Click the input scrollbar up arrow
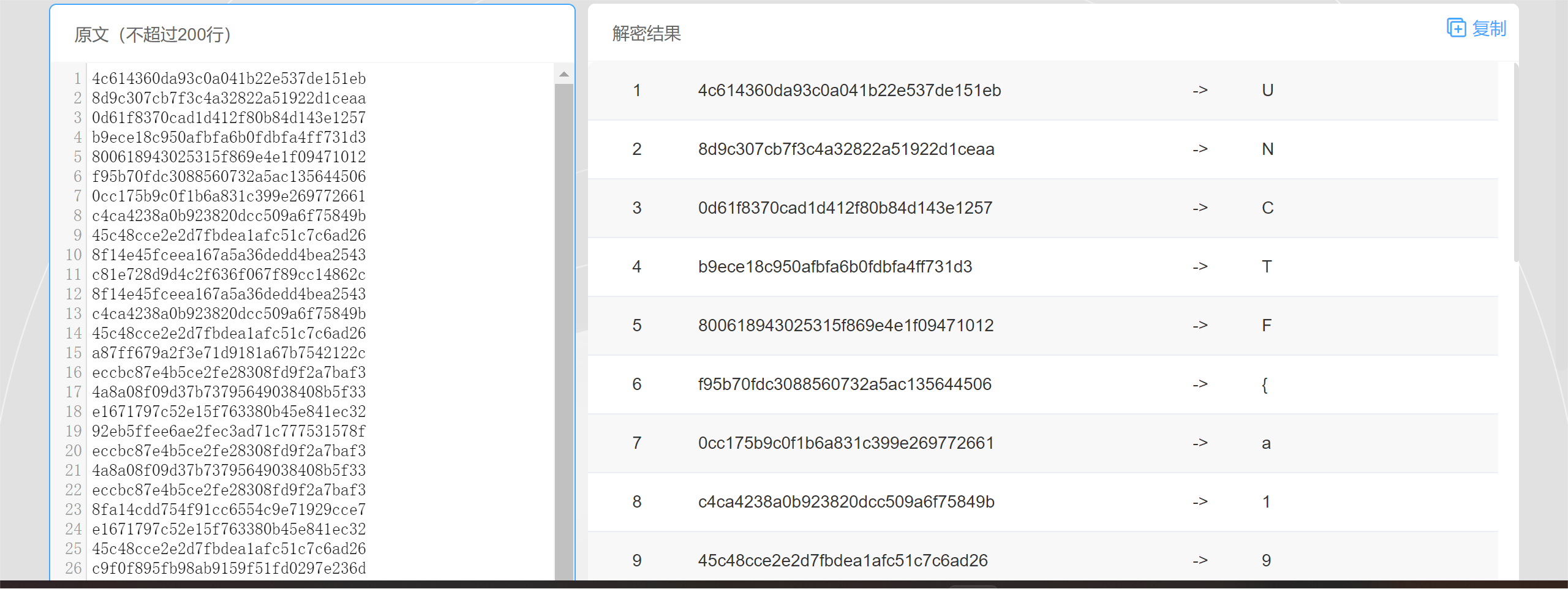The width and height of the screenshot is (1568, 589). tap(564, 75)
